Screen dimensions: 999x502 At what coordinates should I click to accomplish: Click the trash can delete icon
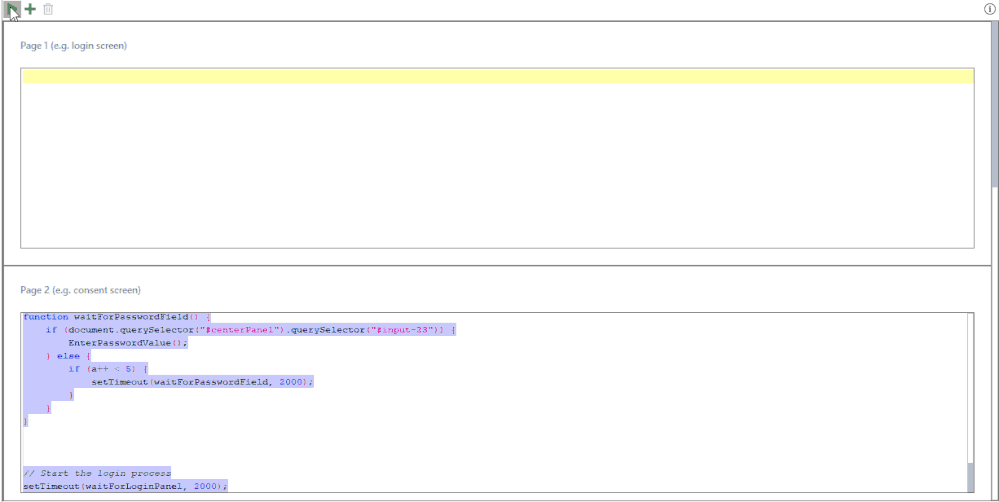click(48, 9)
